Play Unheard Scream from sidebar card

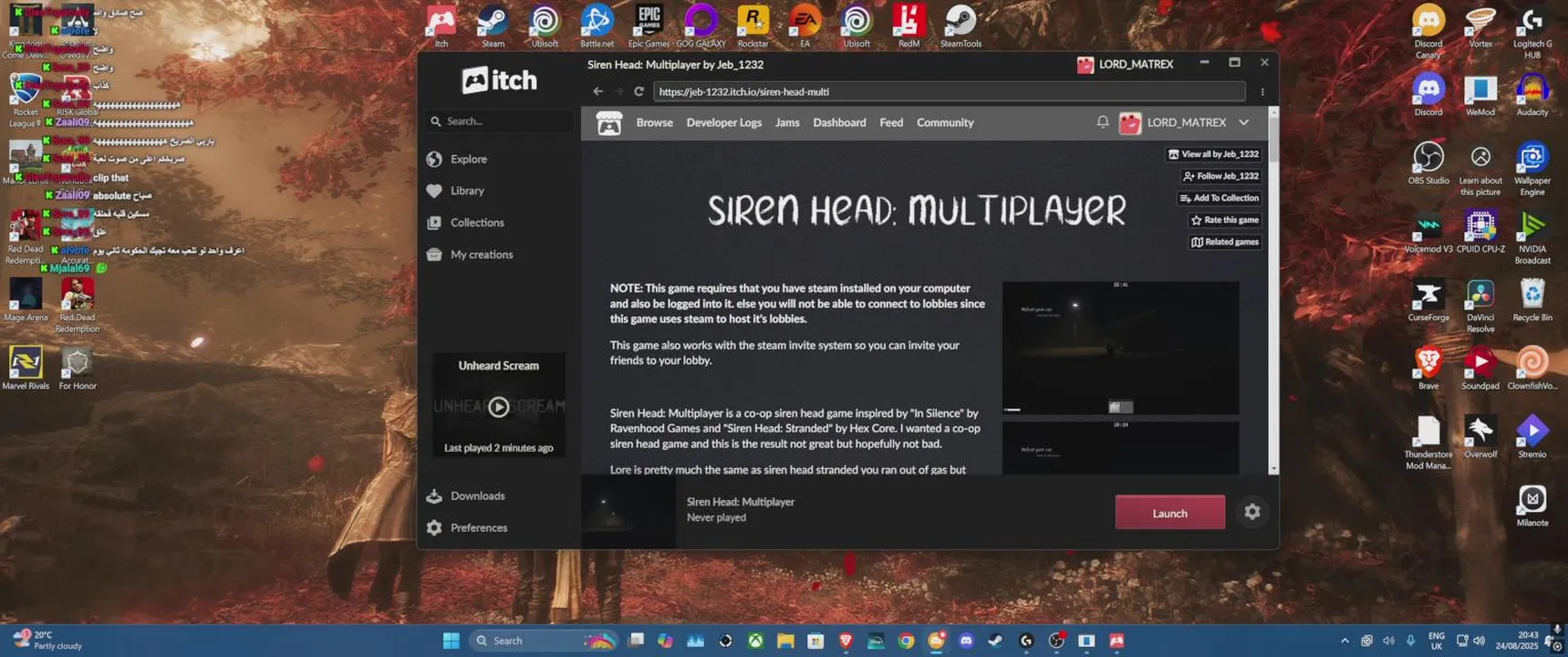coord(498,407)
